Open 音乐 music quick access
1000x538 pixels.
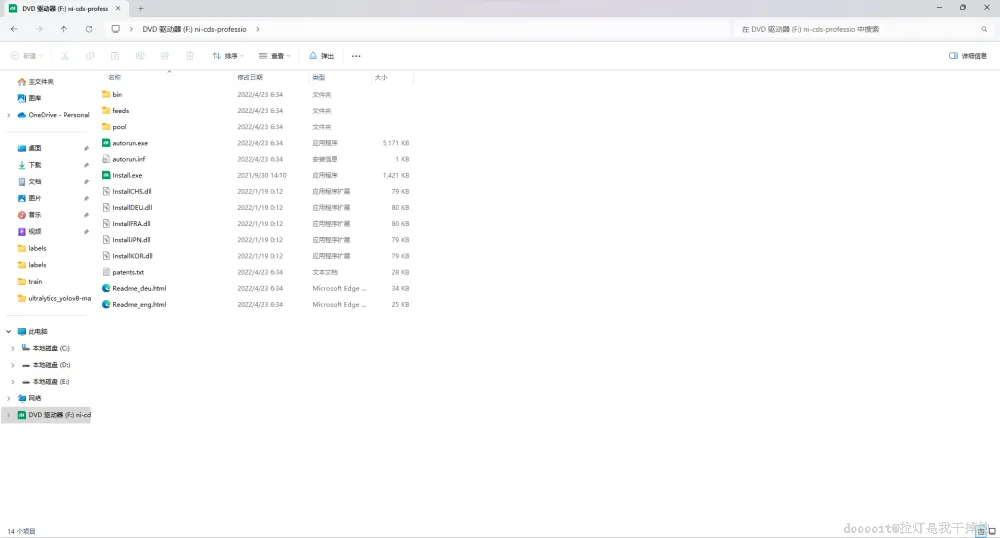click(29, 215)
